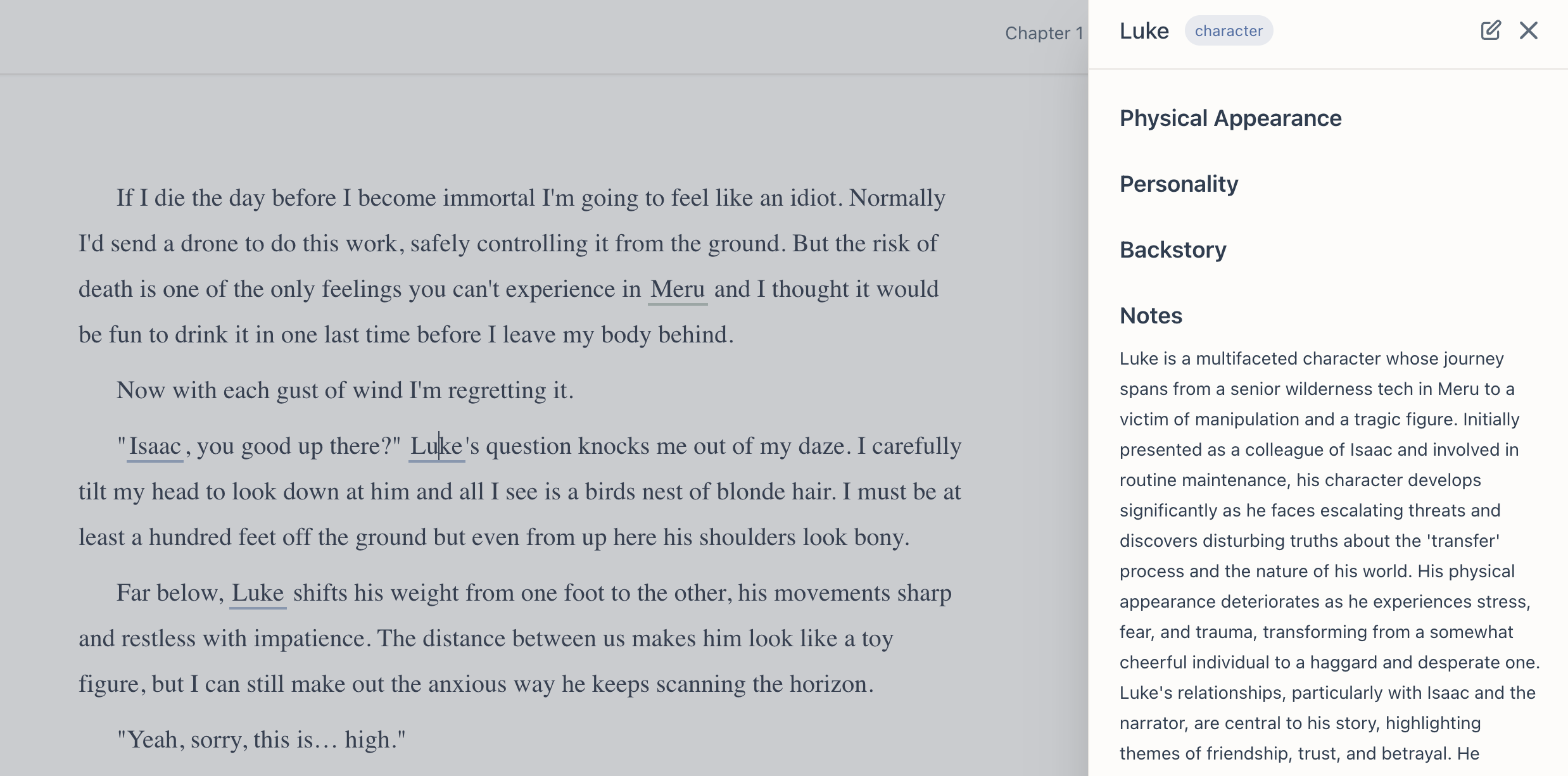Click Luke link after "Far below"
This screenshot has width=1568, height=776.
257,593
